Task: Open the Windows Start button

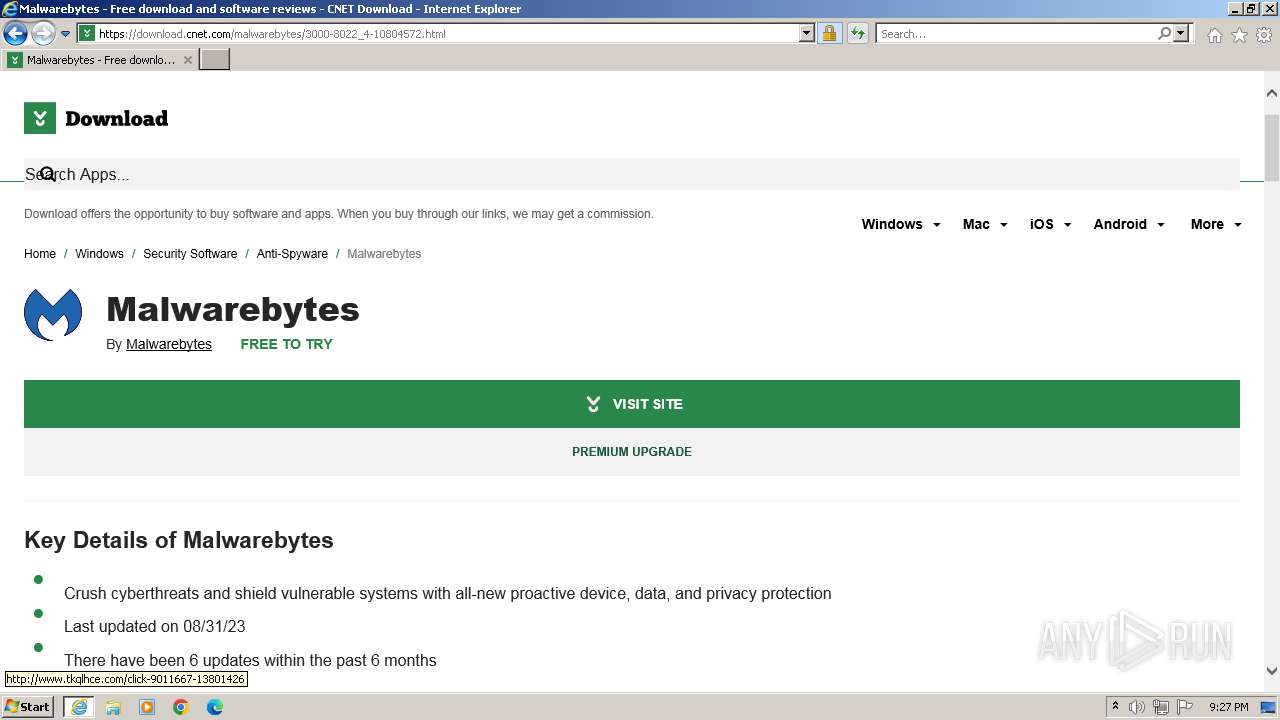Action: 28,707
